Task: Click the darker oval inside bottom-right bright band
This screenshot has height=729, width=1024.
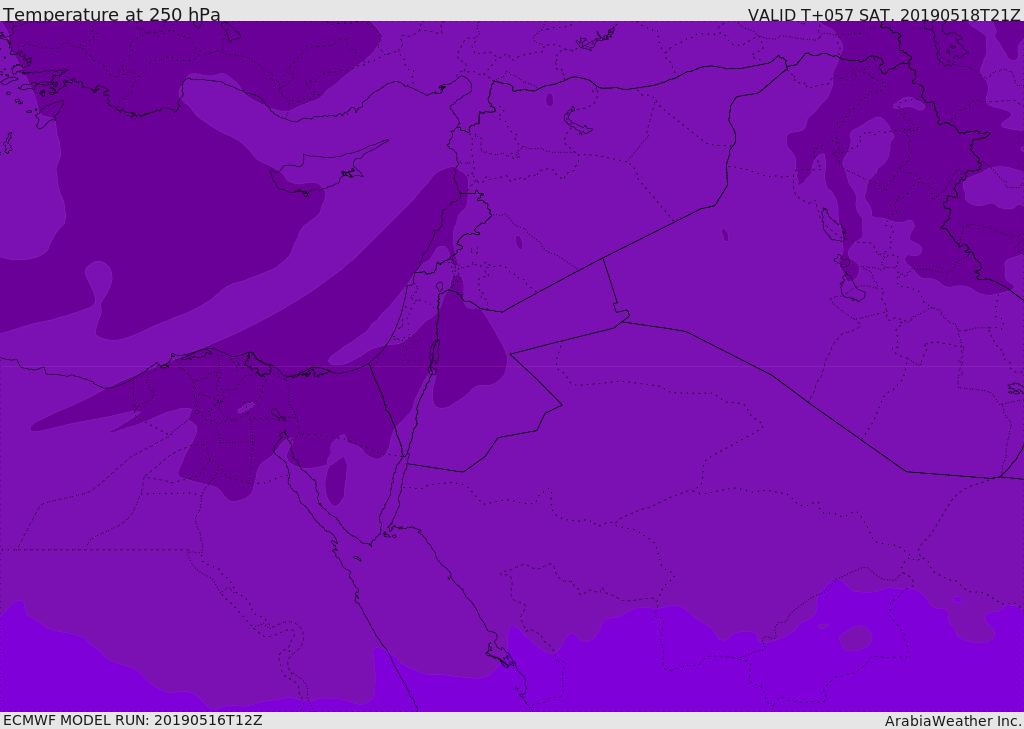Action: click(855, 637)
